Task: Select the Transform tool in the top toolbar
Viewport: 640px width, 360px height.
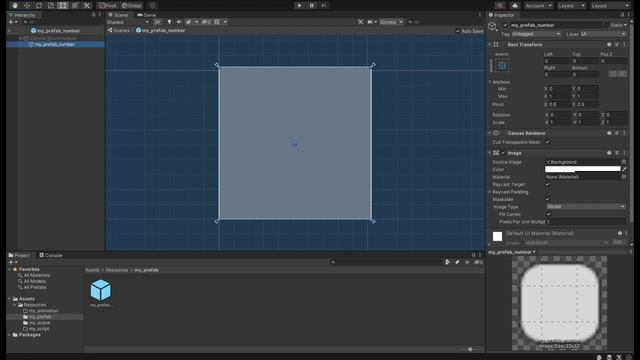Action: (x=75, y=6)
